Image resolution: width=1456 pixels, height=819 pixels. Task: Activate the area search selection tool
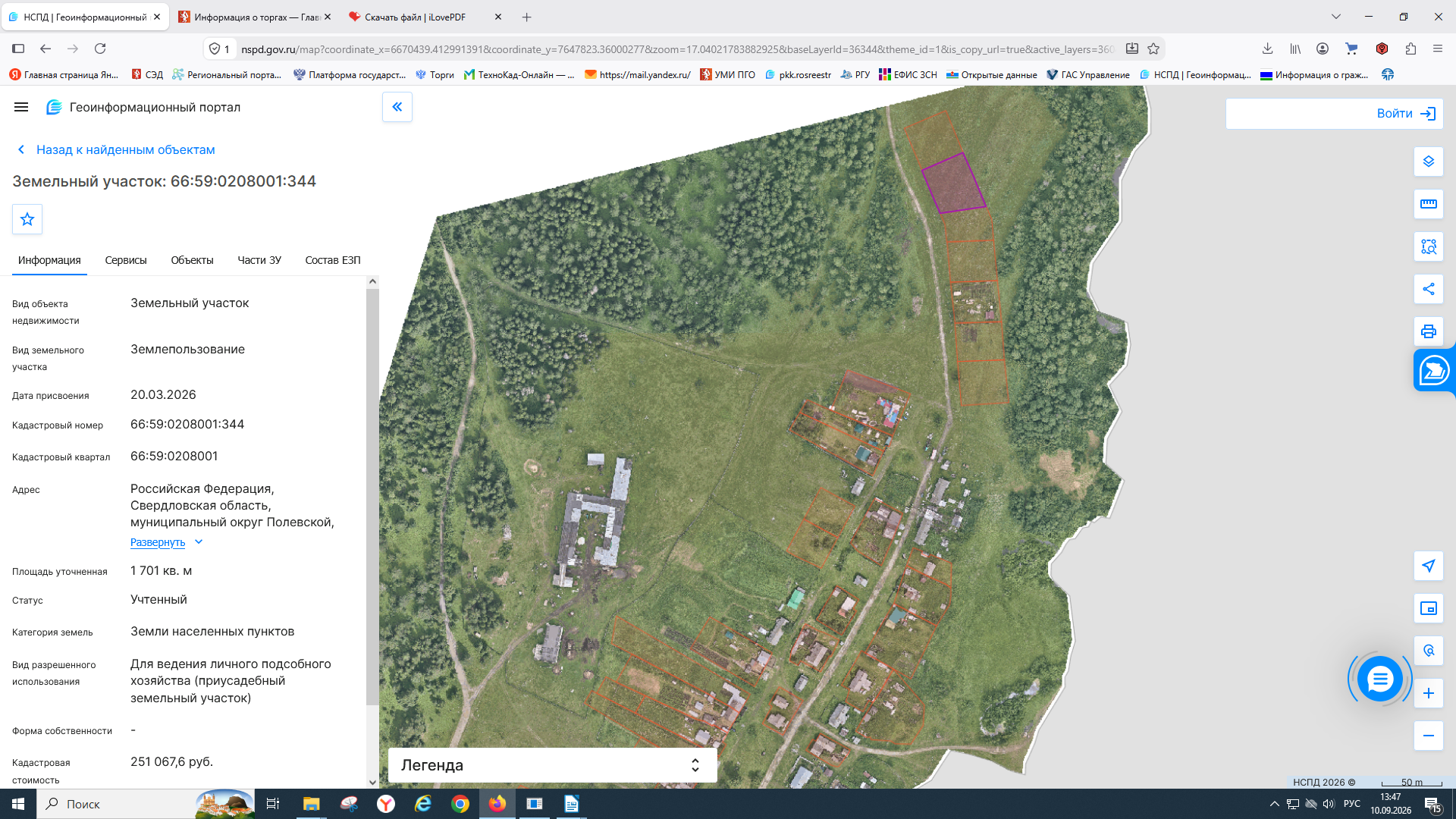[x=1429, y=246]
